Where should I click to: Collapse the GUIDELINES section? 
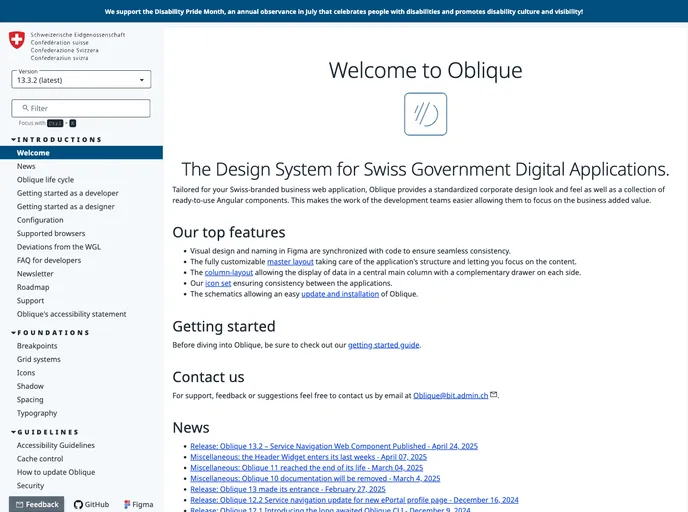pyautogui.click(x=45, y=432)
